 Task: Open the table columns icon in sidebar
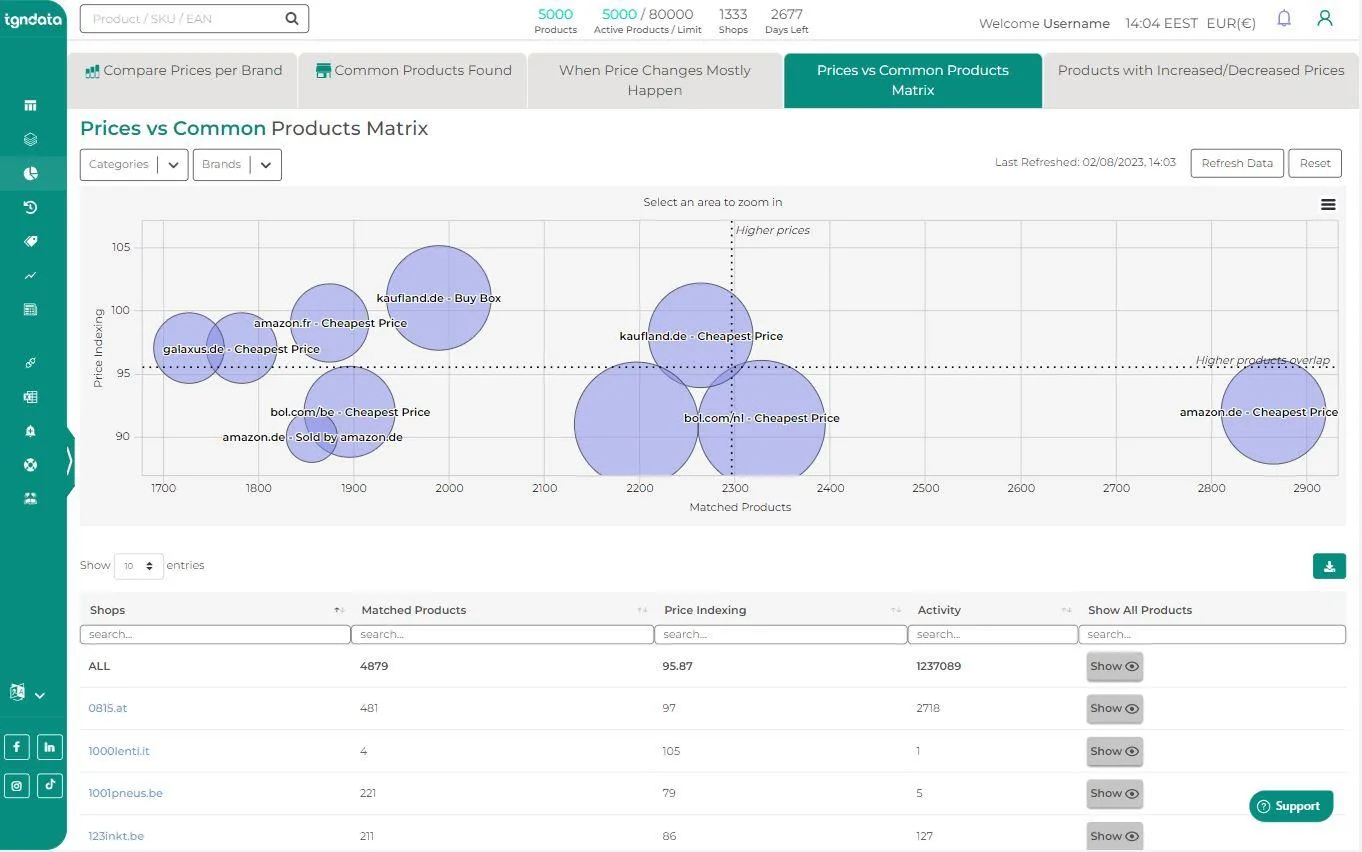click(30, 106)
